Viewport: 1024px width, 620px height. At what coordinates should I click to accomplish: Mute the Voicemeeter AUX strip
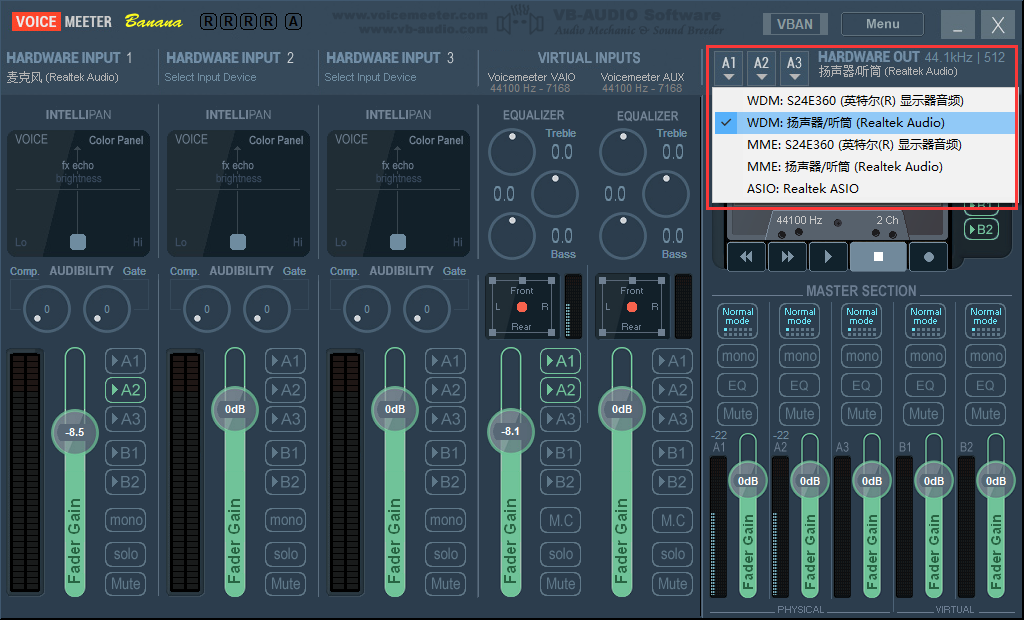click(672, 583)
